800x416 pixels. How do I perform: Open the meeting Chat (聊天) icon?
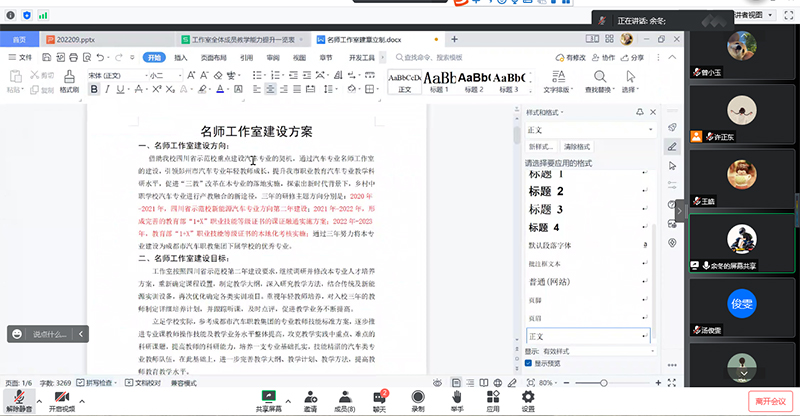click(x=379, y=398)
